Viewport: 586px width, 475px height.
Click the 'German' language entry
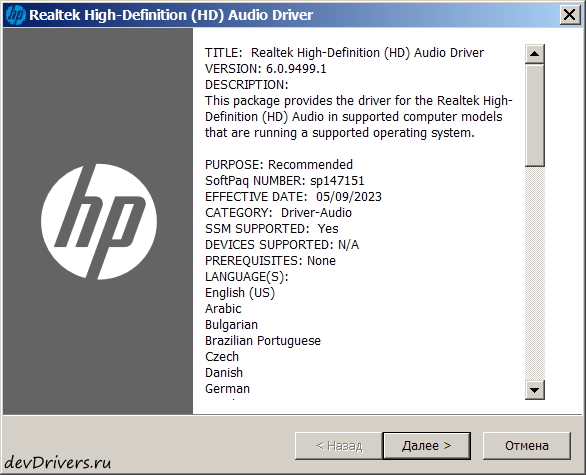[227, 389]
